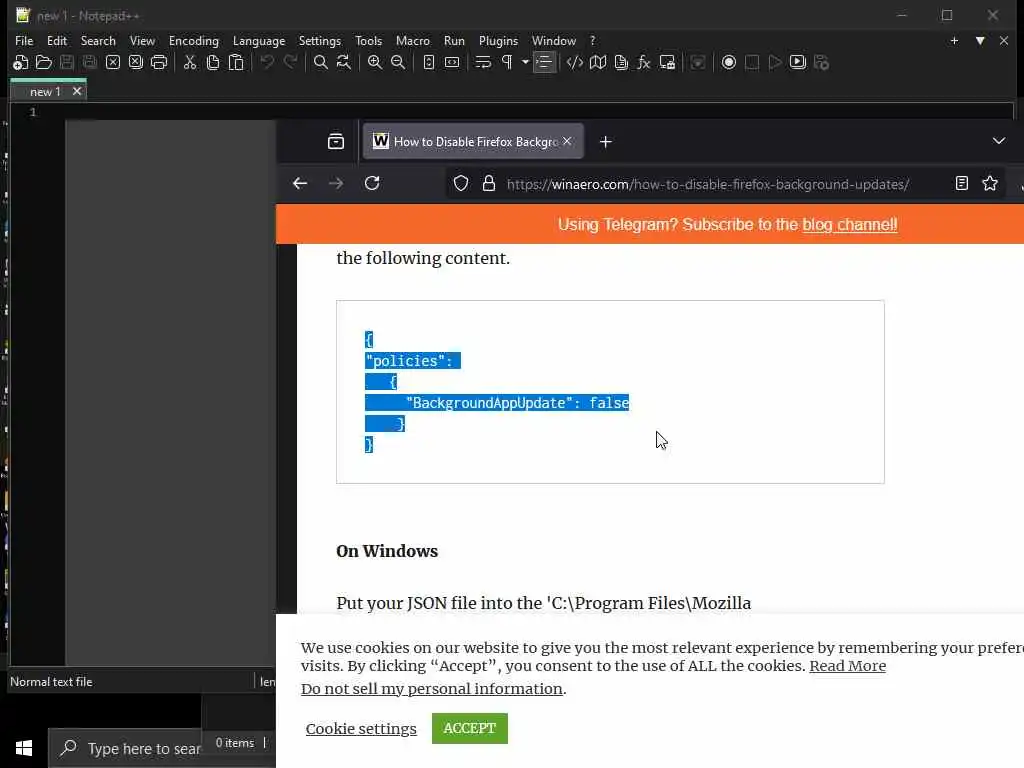Open Replace dialog toolbar icon
Viewport: 1024px width, 768px height.
pyautogui.click(x=344, y=63)
